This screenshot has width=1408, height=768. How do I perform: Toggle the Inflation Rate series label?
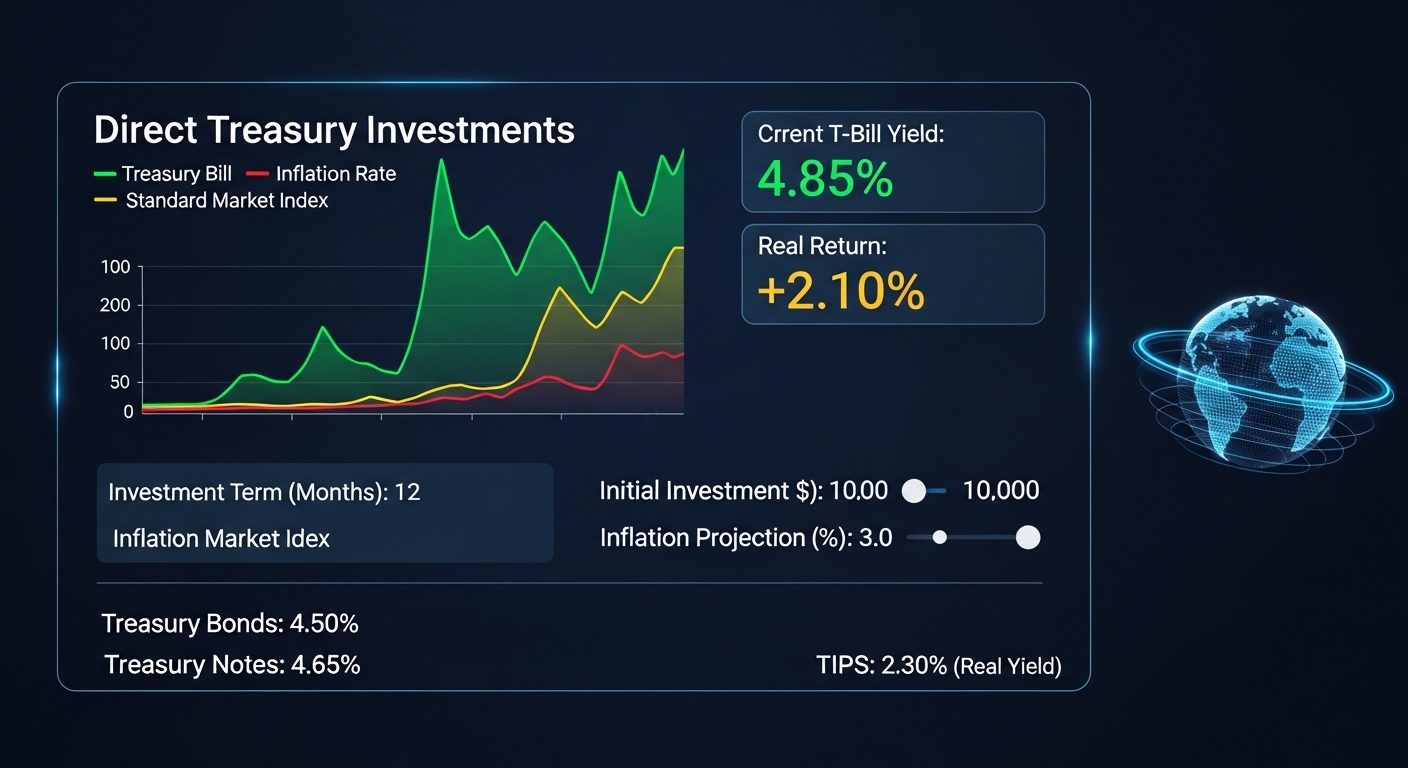(336, 174)
